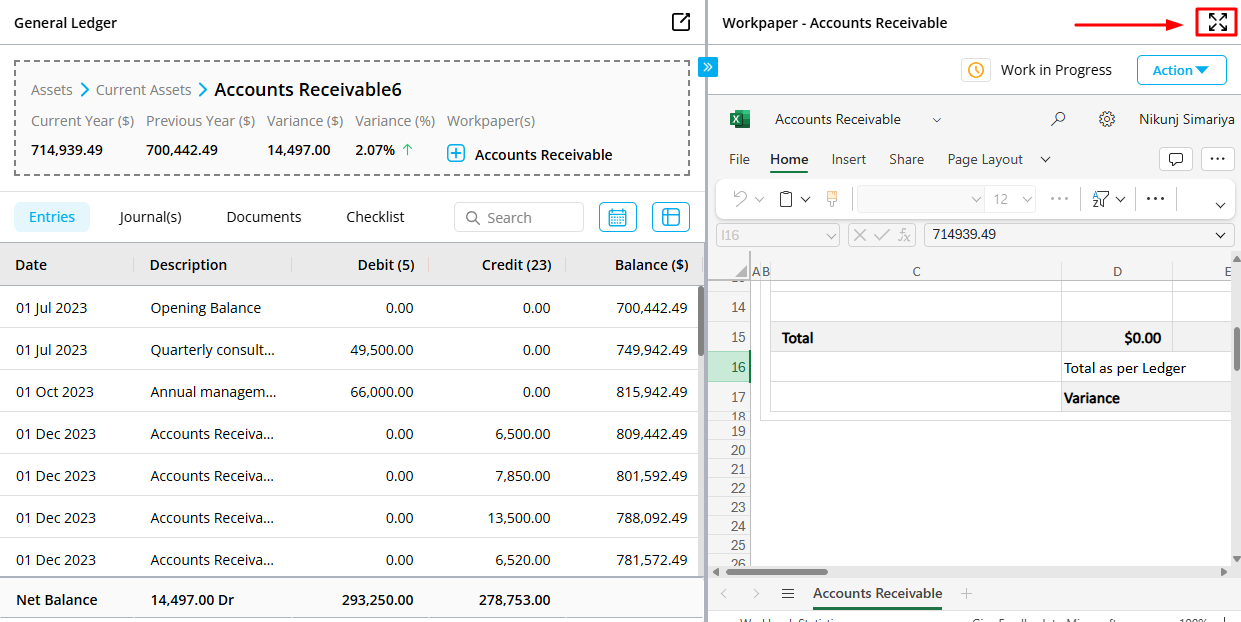Open the workbook name dropdown

click(x=937, y=119)
